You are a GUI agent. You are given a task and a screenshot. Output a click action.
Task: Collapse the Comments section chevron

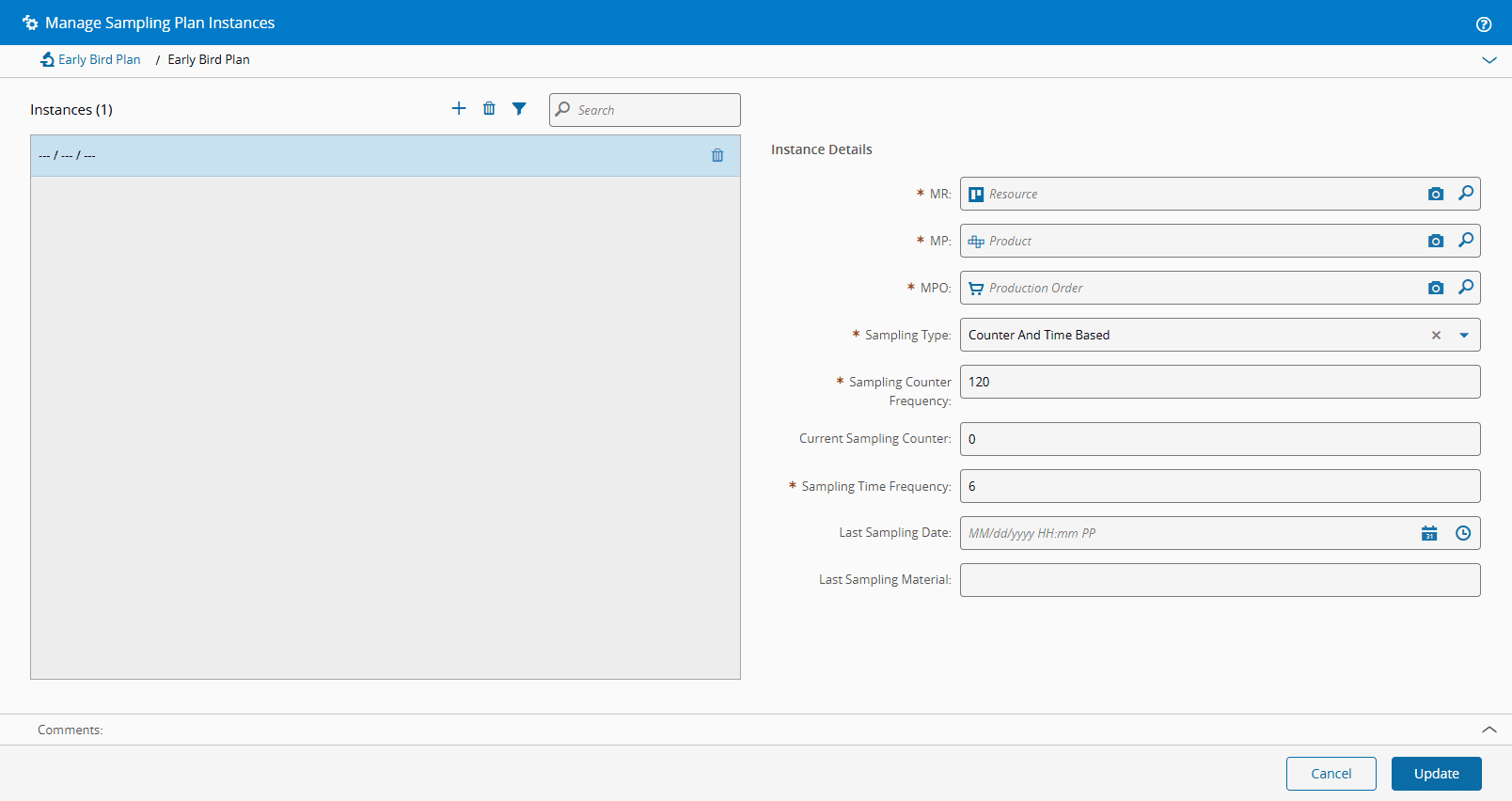[x=1489, y=730]
